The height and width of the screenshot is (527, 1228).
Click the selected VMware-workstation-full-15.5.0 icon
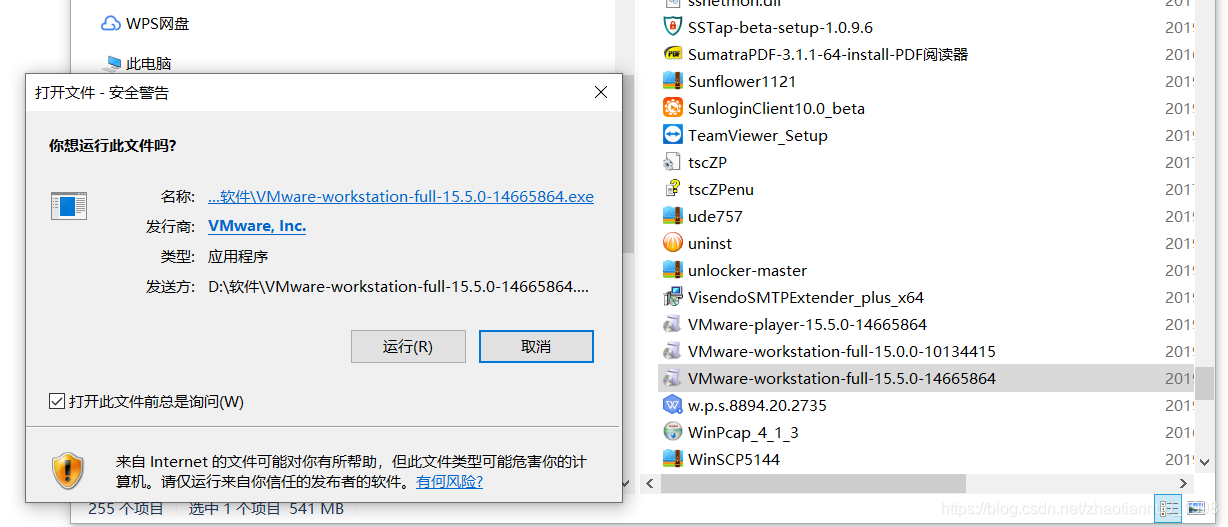point(672,378)
